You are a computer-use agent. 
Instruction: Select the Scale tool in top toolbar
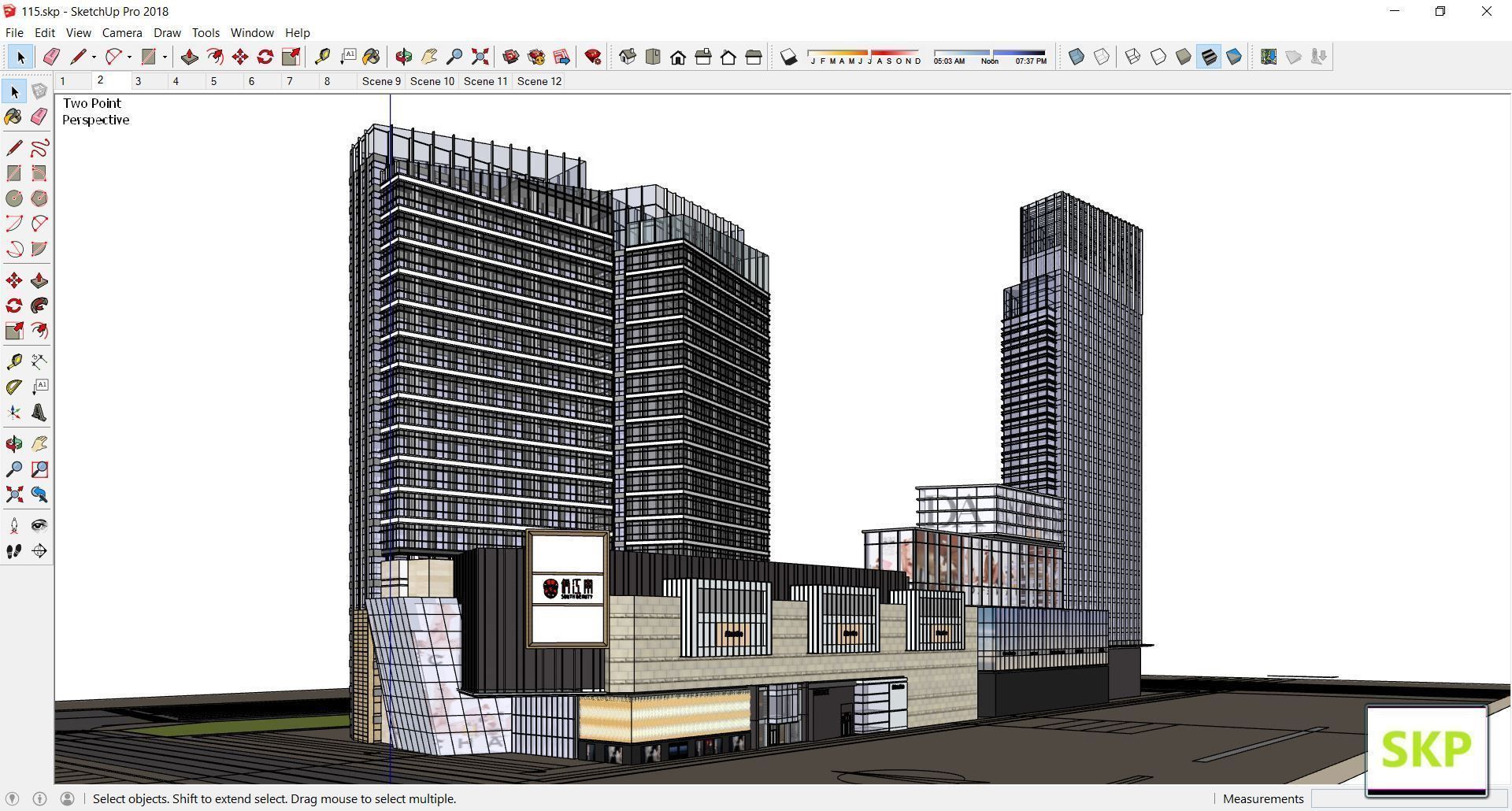[291, 57]
